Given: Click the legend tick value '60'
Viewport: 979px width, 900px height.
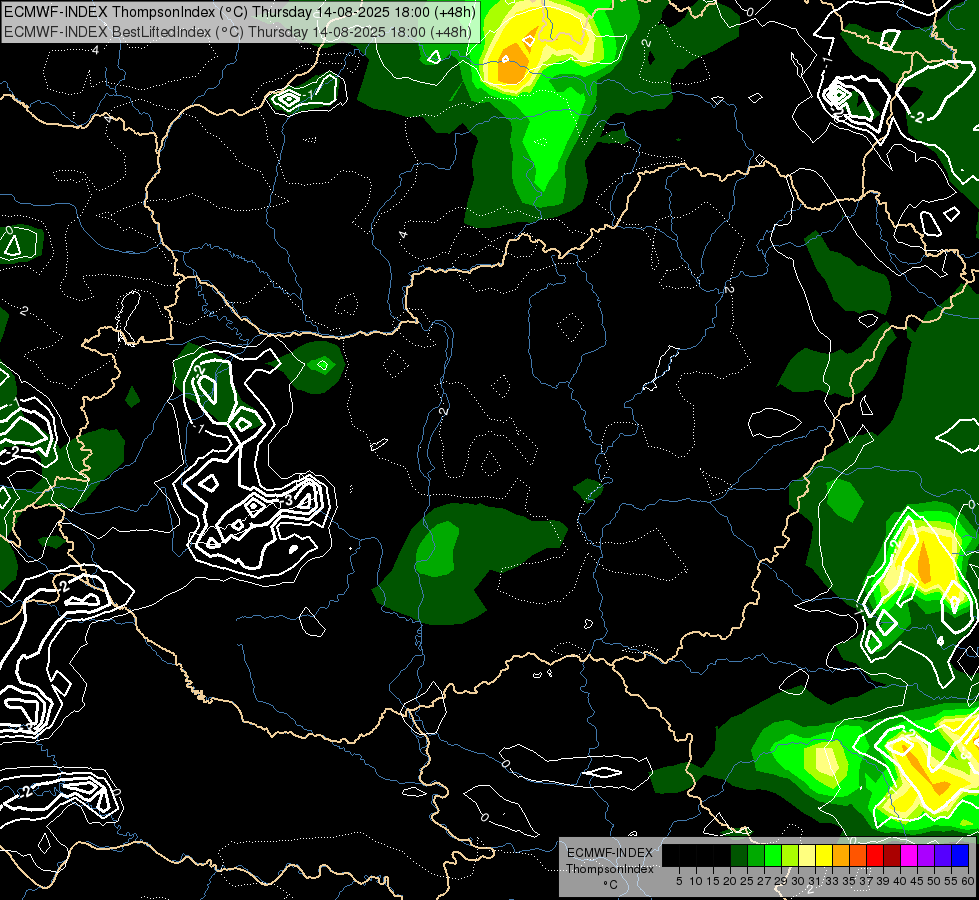Looking at the screenshot, I should pyautogui.click(x=968, y=881).
